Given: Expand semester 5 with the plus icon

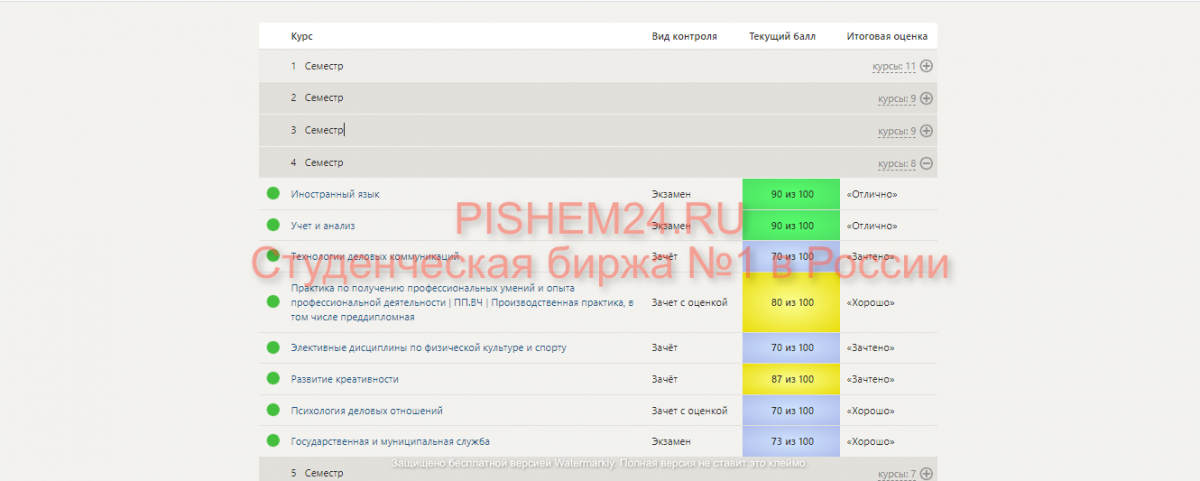Looking at the screenshot, I should tap(926, 473).
